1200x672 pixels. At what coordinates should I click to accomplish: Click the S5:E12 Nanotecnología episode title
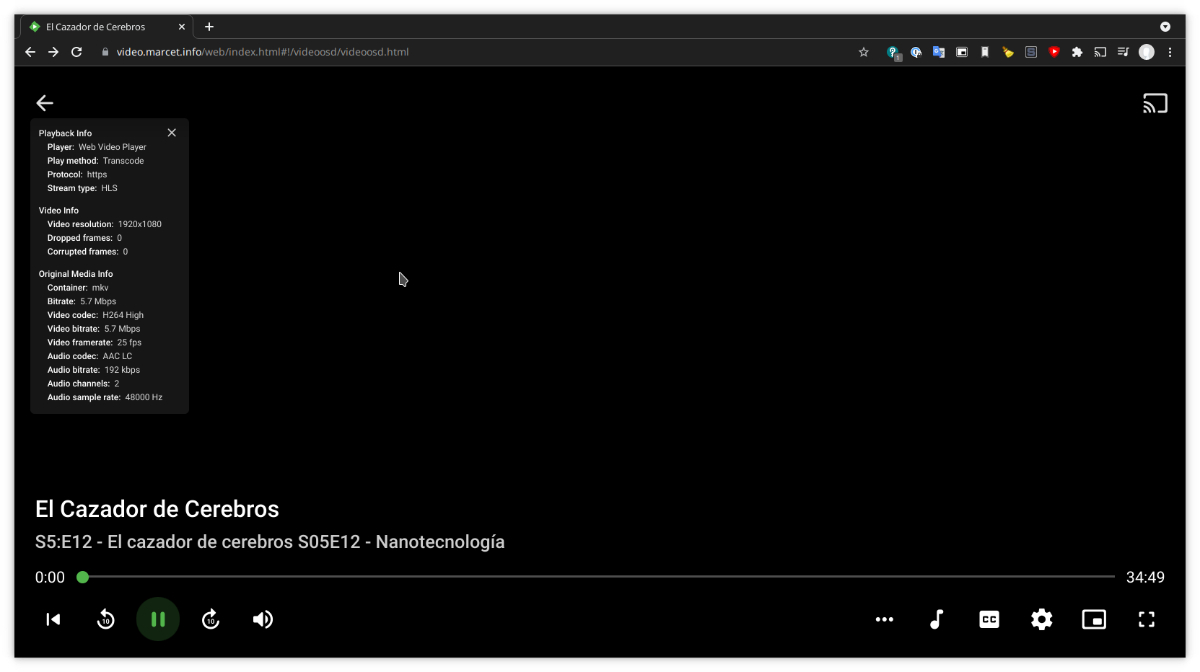(270, 542)
